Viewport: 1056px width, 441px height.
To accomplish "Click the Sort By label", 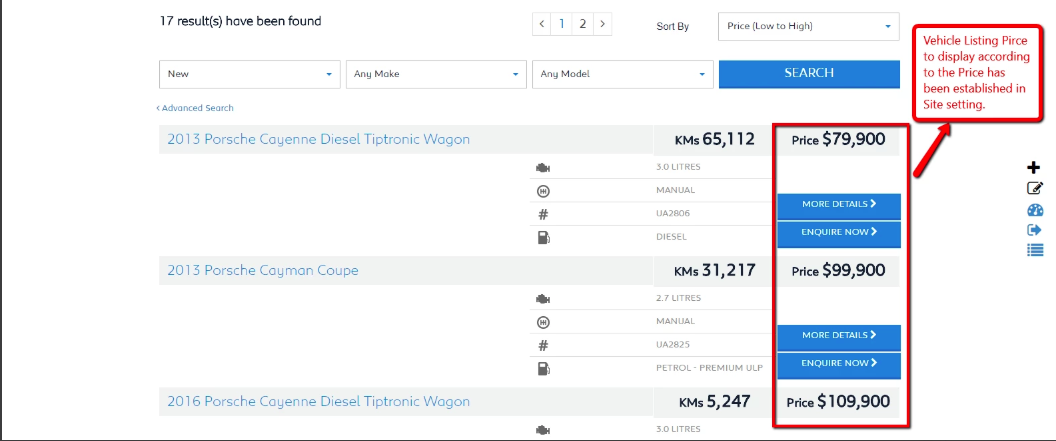I will click(673, 27).
